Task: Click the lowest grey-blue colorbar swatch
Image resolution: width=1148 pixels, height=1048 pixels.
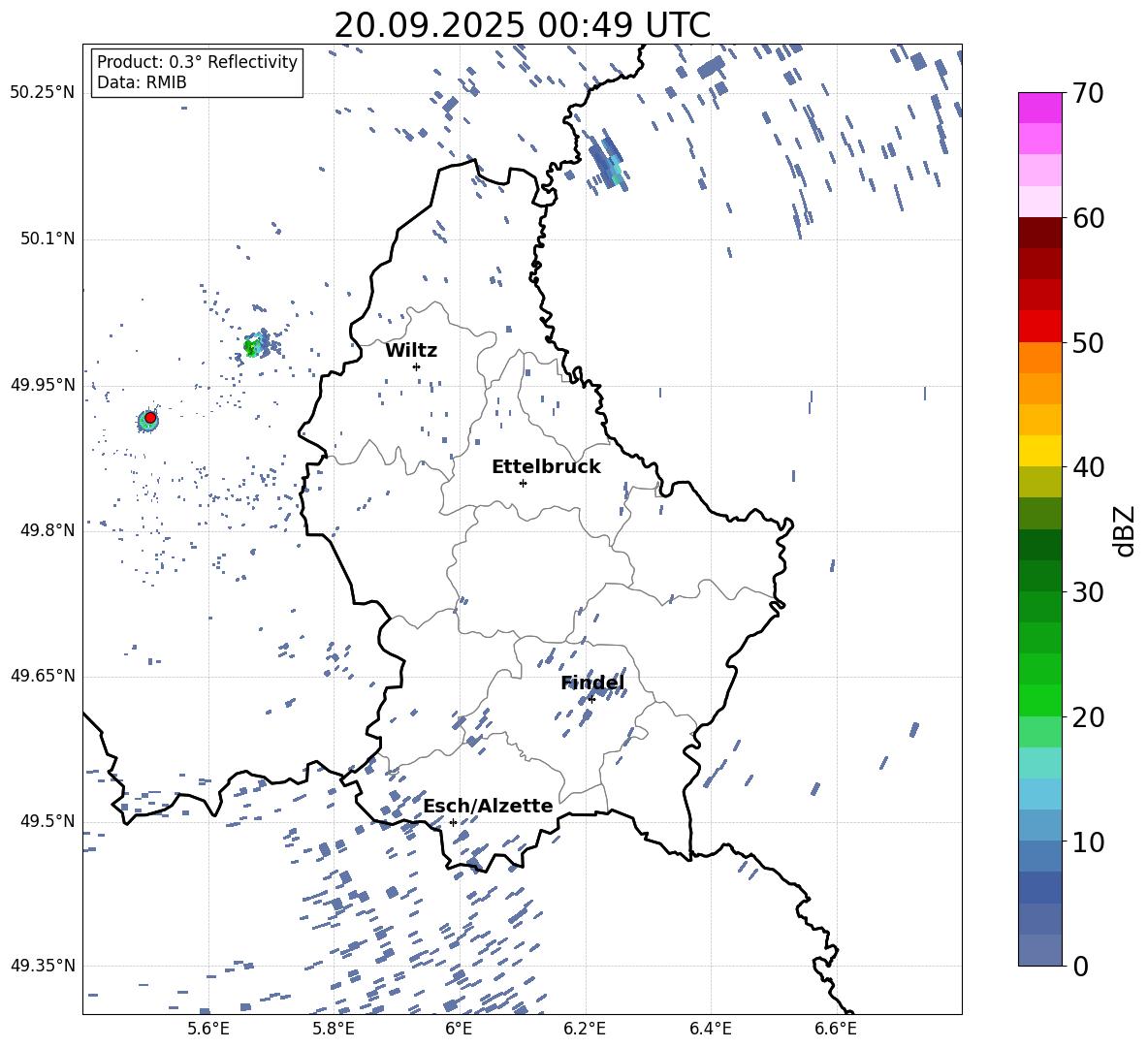Action: pos(1039,950)
